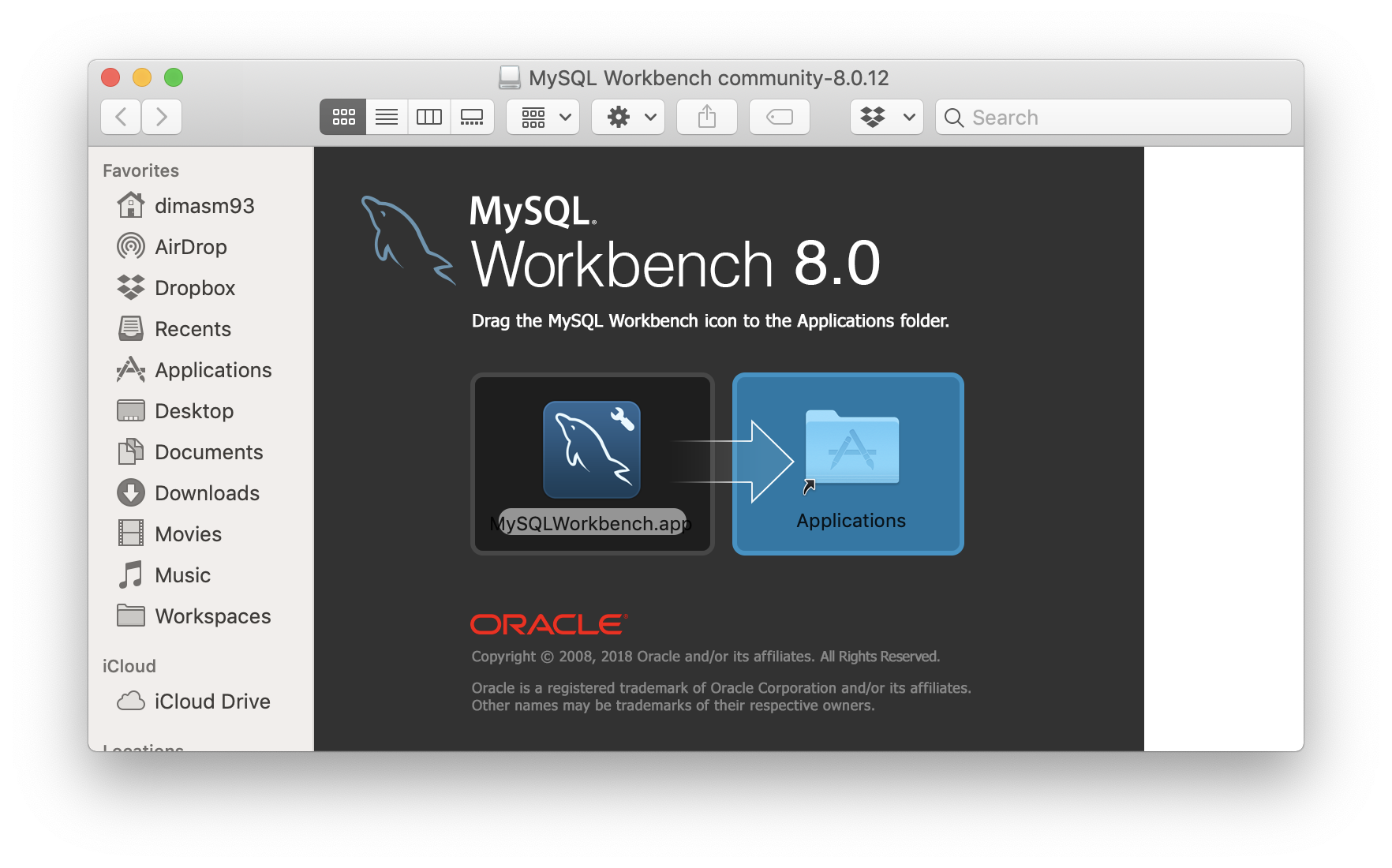The image size is (1392, 868).
Task: Go forward with the forward arrow
Action: 162,117
